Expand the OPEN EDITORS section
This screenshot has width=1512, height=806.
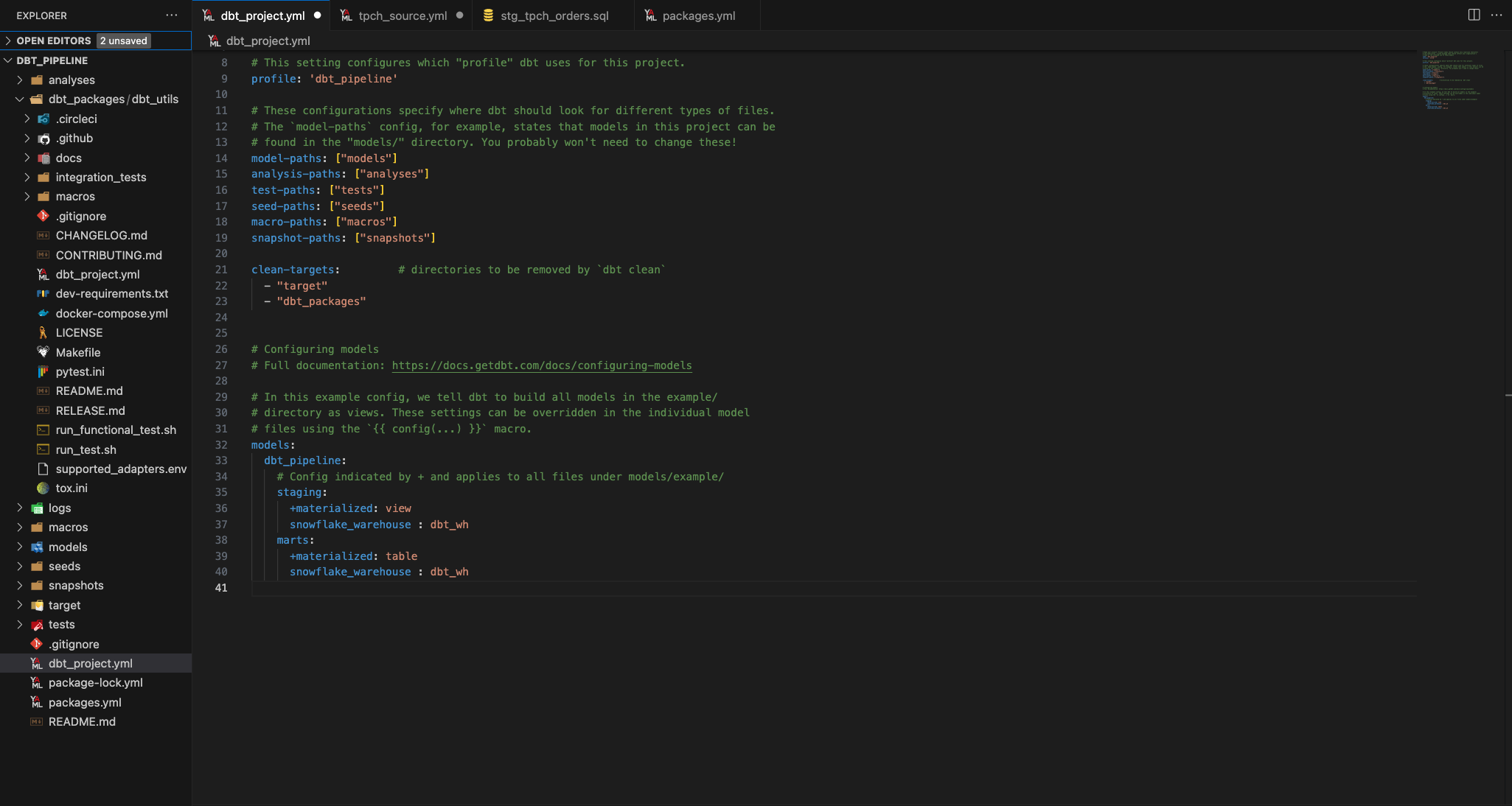[8, 41]
